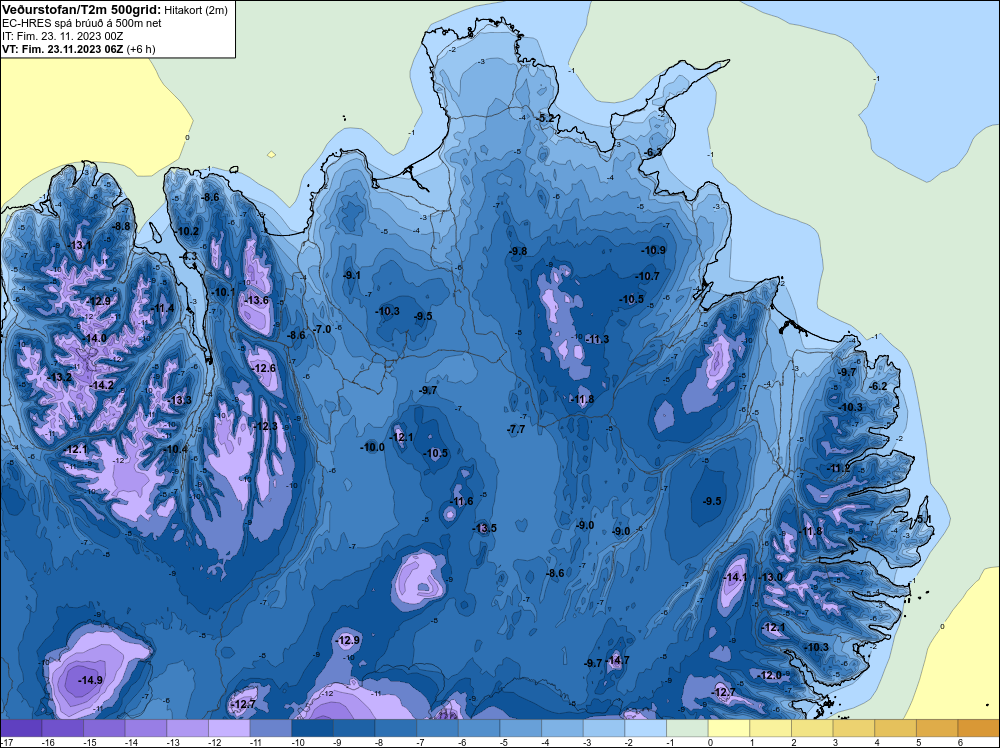This screenshot has width=1000, height=748.
Task: Click the -11.6 temperature label
Action: (x=461, y=502)
